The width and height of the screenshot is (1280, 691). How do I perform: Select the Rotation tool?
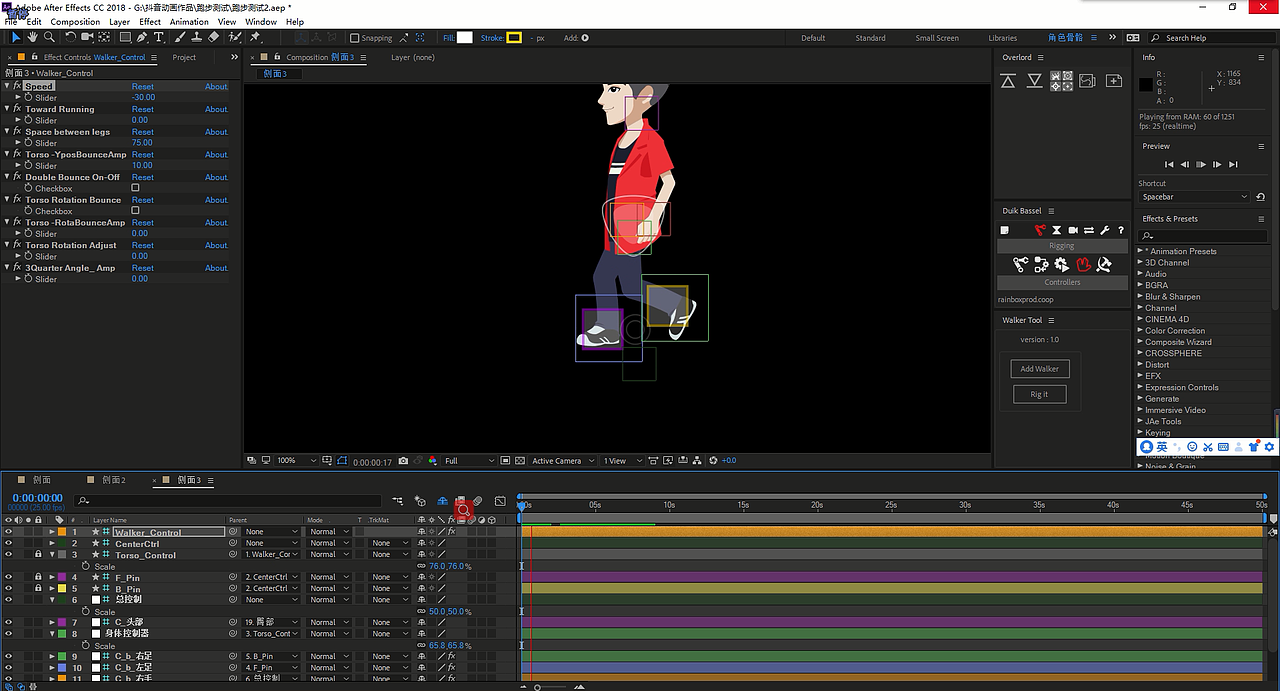pyautogui.click(x=70, y=37)
